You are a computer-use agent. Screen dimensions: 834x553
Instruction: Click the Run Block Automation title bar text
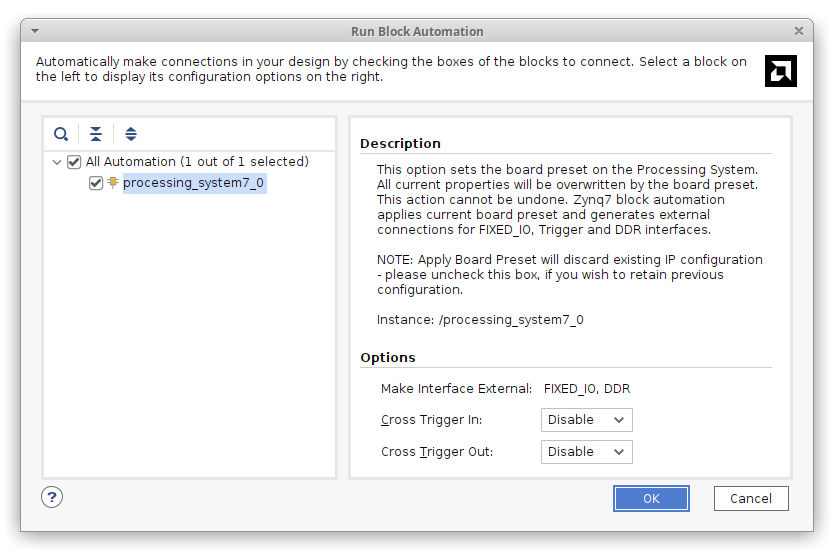(417, 32)
